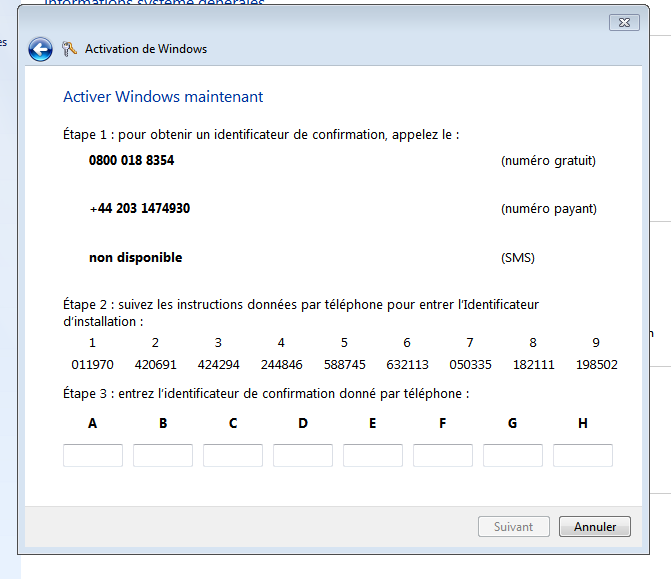The height and width of the screenshot is (579, 671).
Task: Click the 'non disponible' SMS text
Action: click(136, 258)
